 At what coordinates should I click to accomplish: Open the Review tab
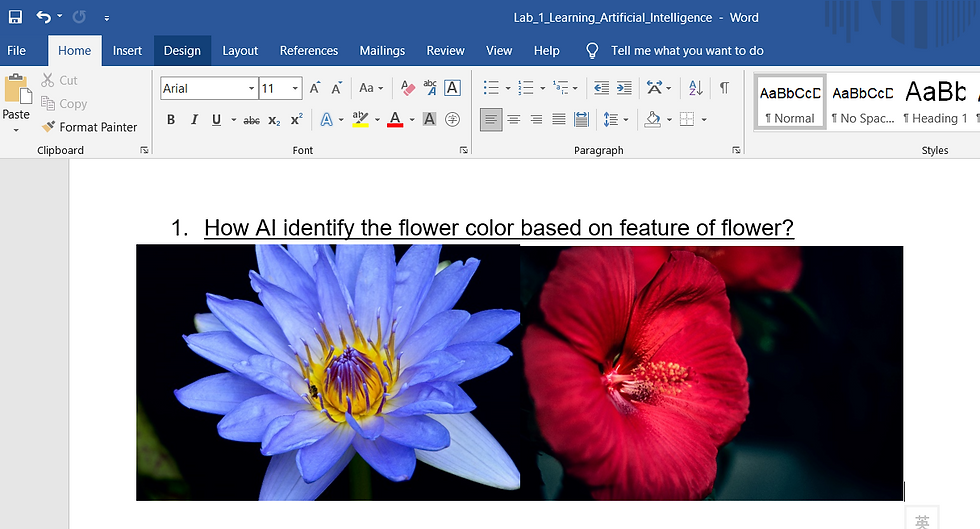coord(445,51)
